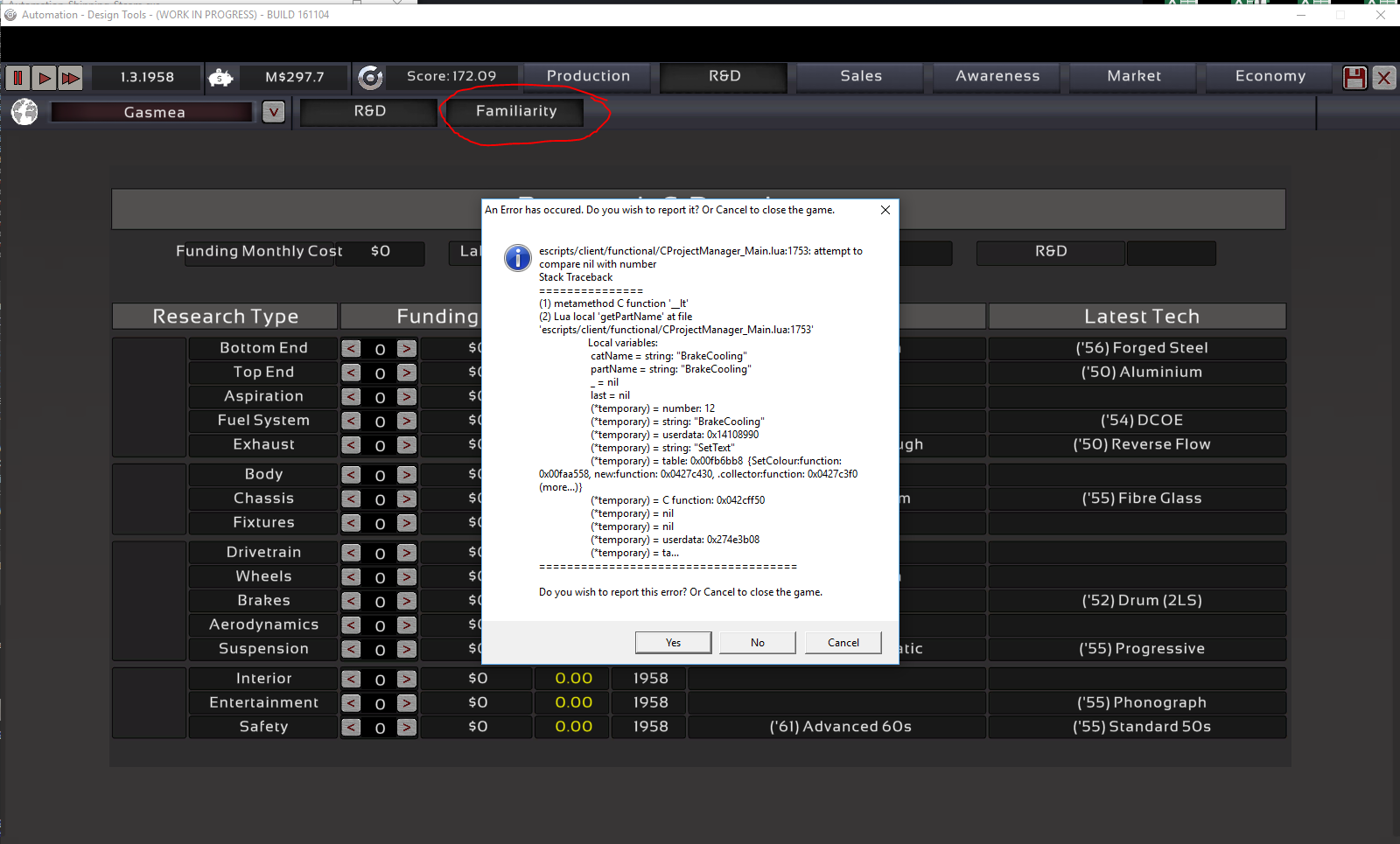Viewport: 1400px width, 844px height.
Task: Increase Bottom End funding with right arrow
Action: click(406, 348)
